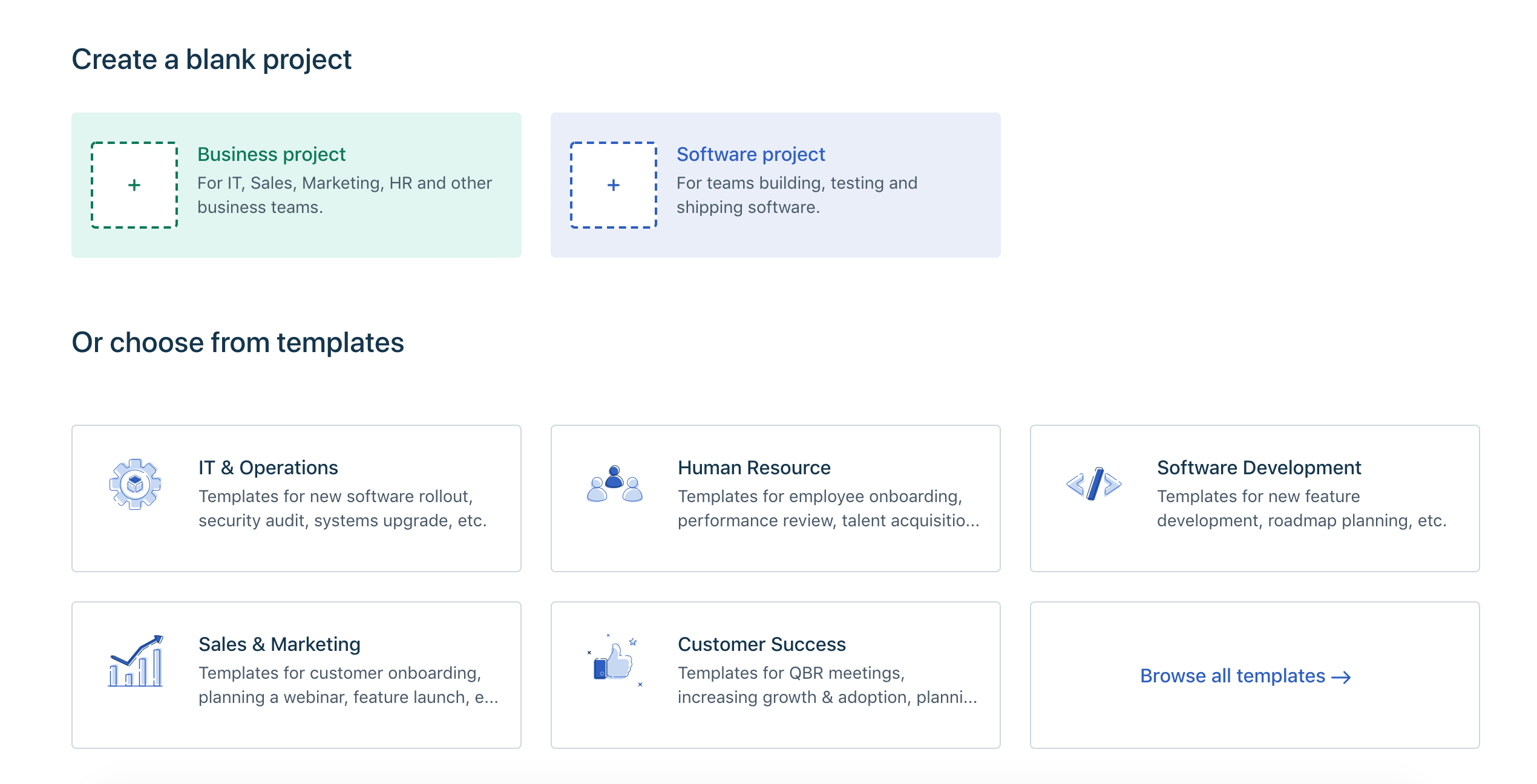This screenshot has width=1537, height=784.
Task: Open the Browse all templates link
Action: (x=1232, y=676)
